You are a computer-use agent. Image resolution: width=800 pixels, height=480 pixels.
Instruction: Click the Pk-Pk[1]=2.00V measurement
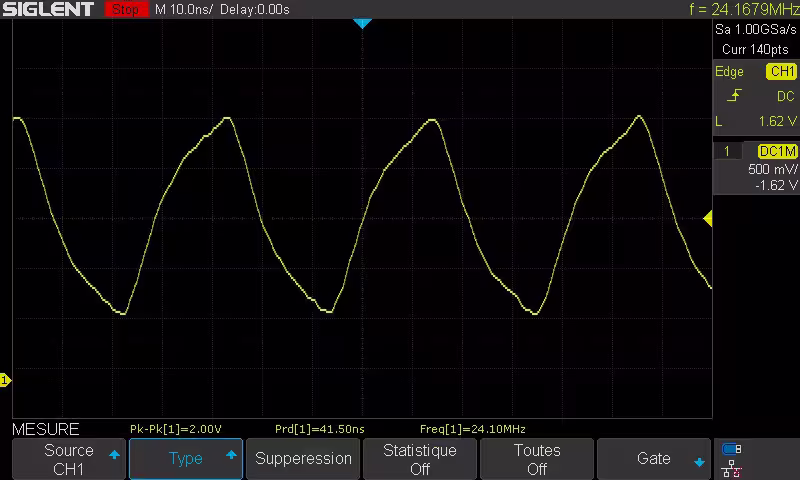point(176,429)
